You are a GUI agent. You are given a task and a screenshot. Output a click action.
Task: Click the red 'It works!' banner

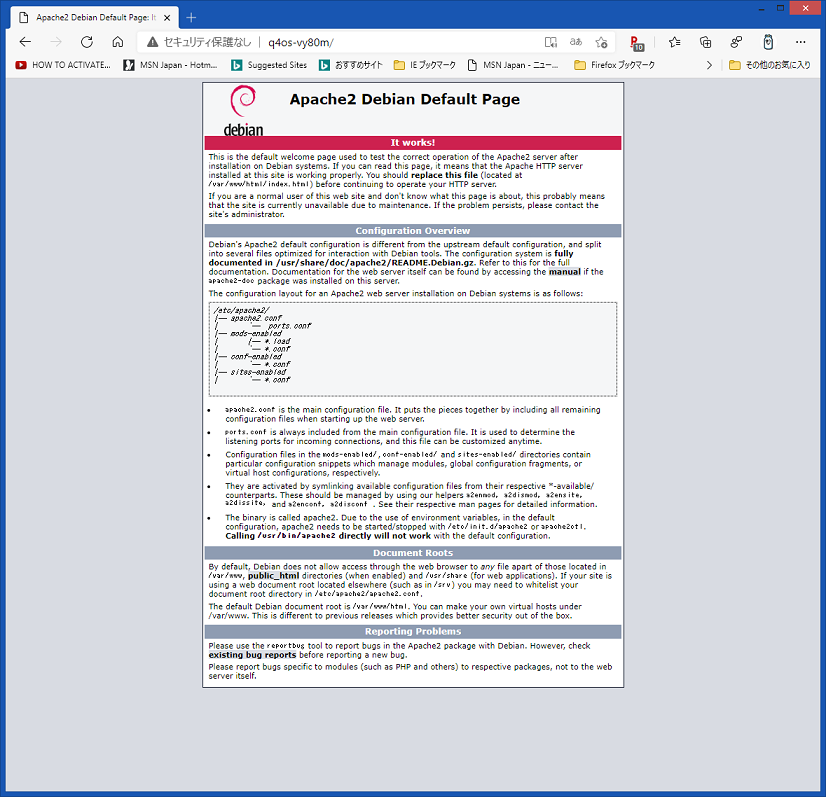pos(413,143)
